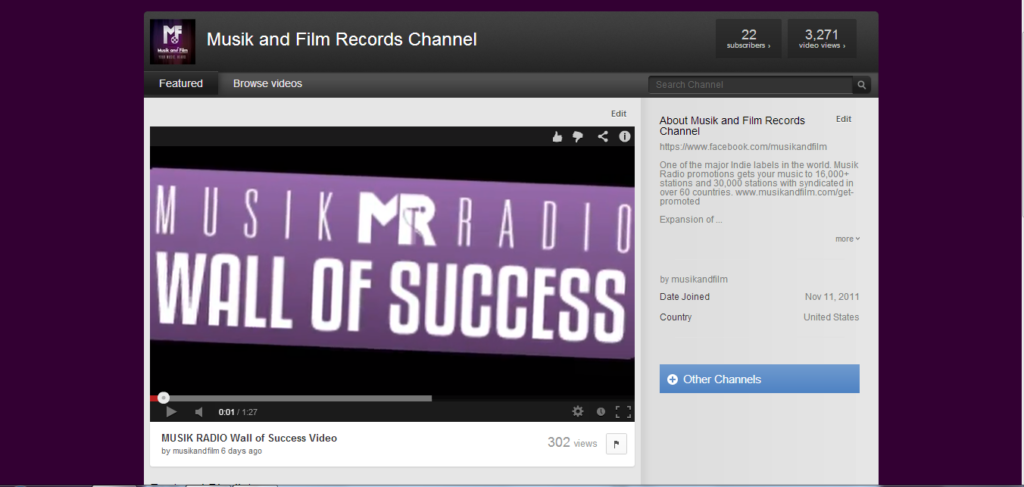Click the 0:01 / 1:27 time display
1024x487 pixels.
tap(238, 412)
